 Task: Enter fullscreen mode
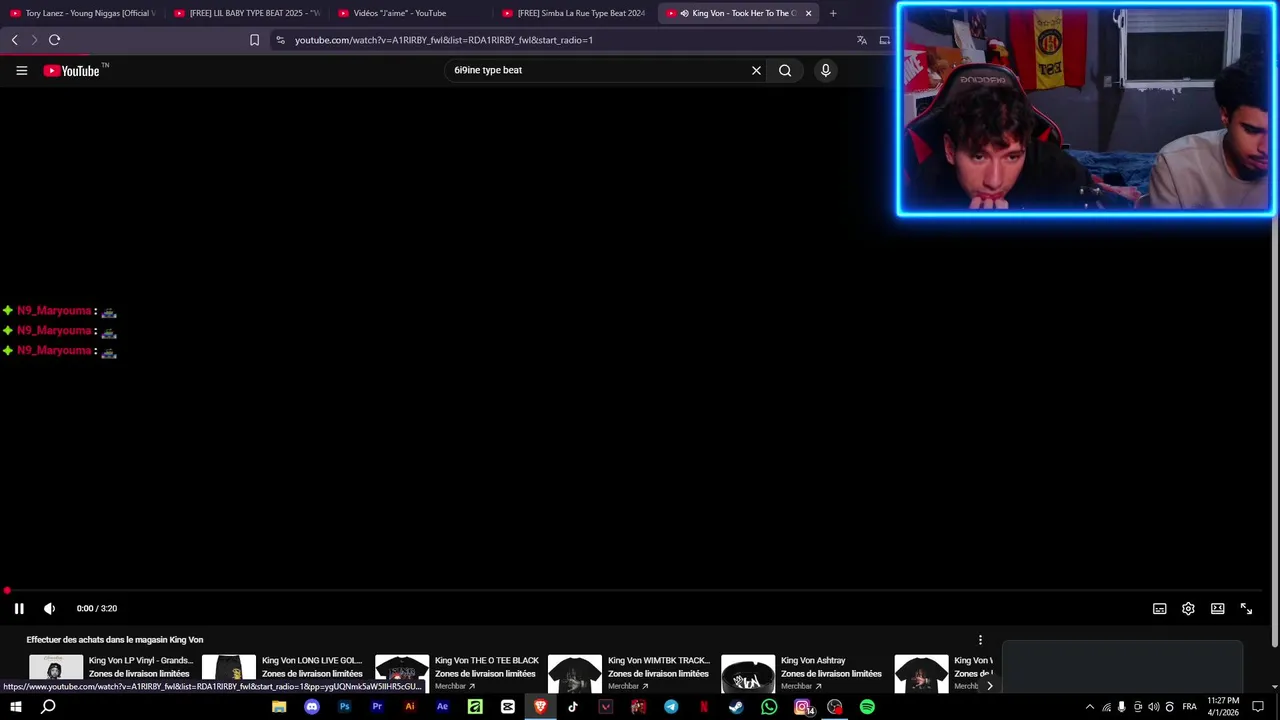pos(1246,608)
